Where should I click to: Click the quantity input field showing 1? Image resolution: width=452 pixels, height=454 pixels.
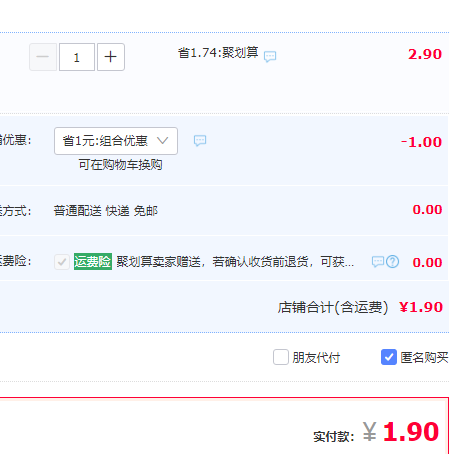(x=77, y=57)
